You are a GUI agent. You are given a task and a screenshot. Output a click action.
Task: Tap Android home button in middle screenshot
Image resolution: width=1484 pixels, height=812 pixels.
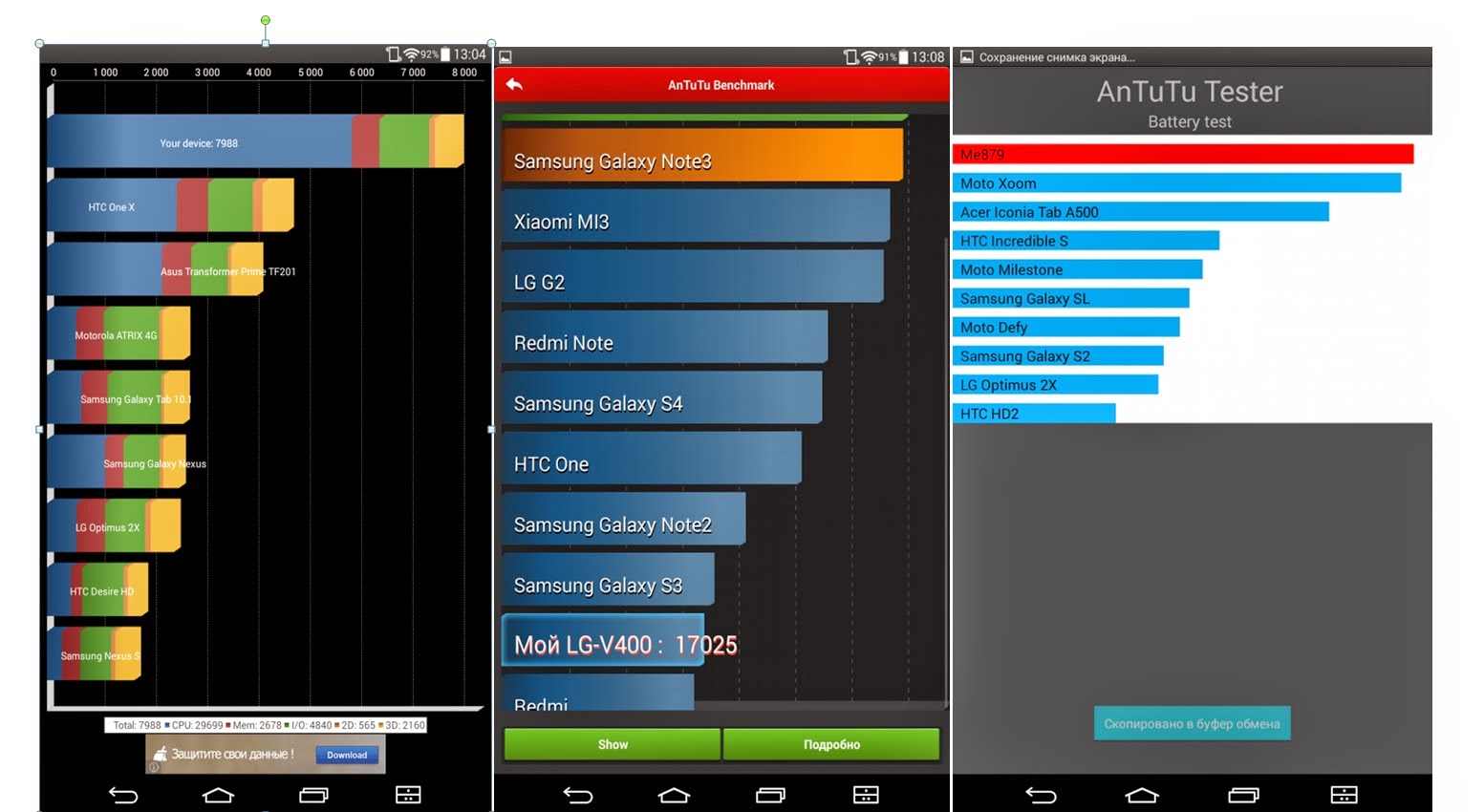[674, 795]
